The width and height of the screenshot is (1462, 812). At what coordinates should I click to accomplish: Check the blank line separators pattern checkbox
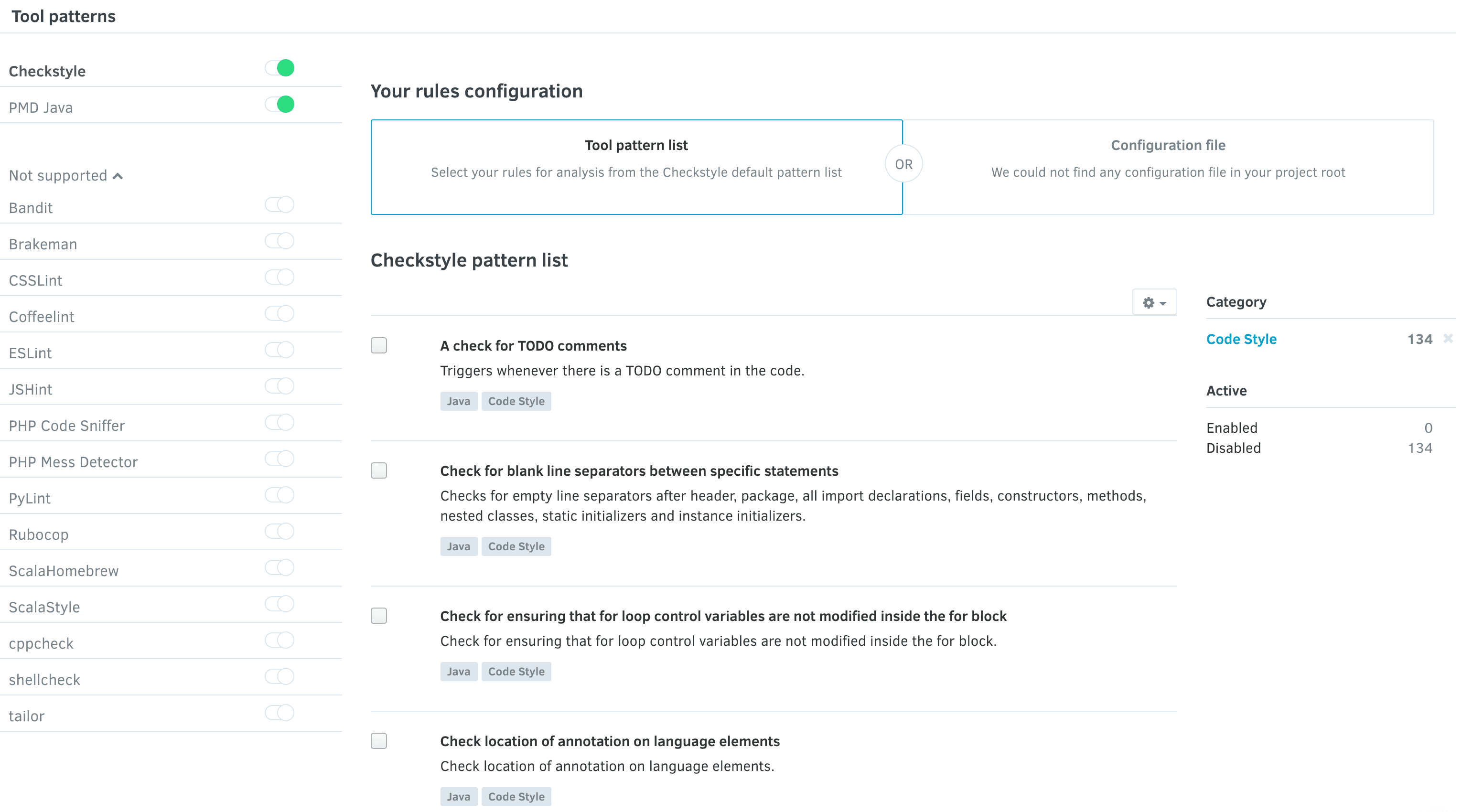pyautogui.click(x=378, y=470)
